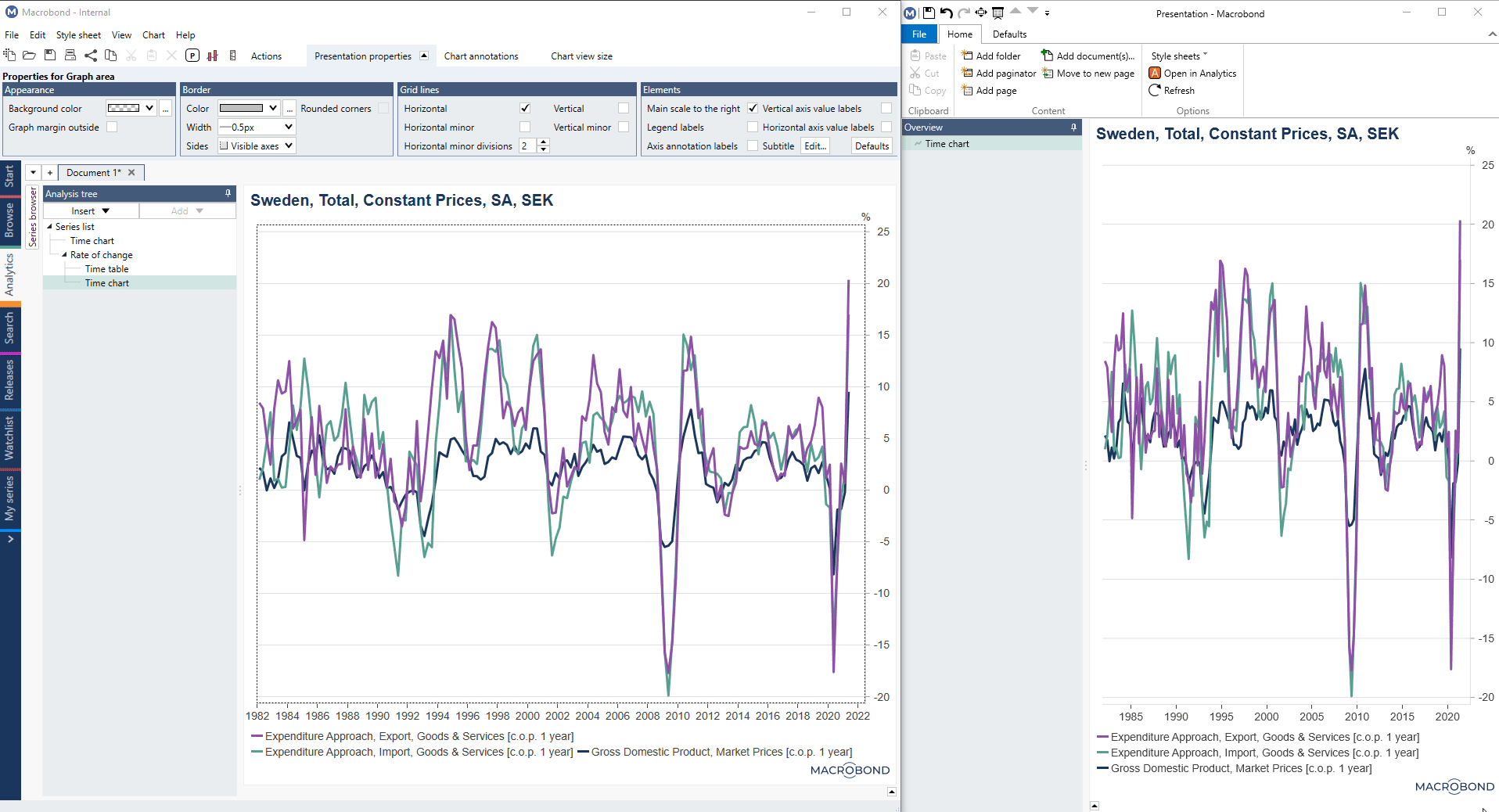Click the Defaults button in Elements panel
The width and height of the screenshot is (1499, 812).
click(x=871, y=146)
